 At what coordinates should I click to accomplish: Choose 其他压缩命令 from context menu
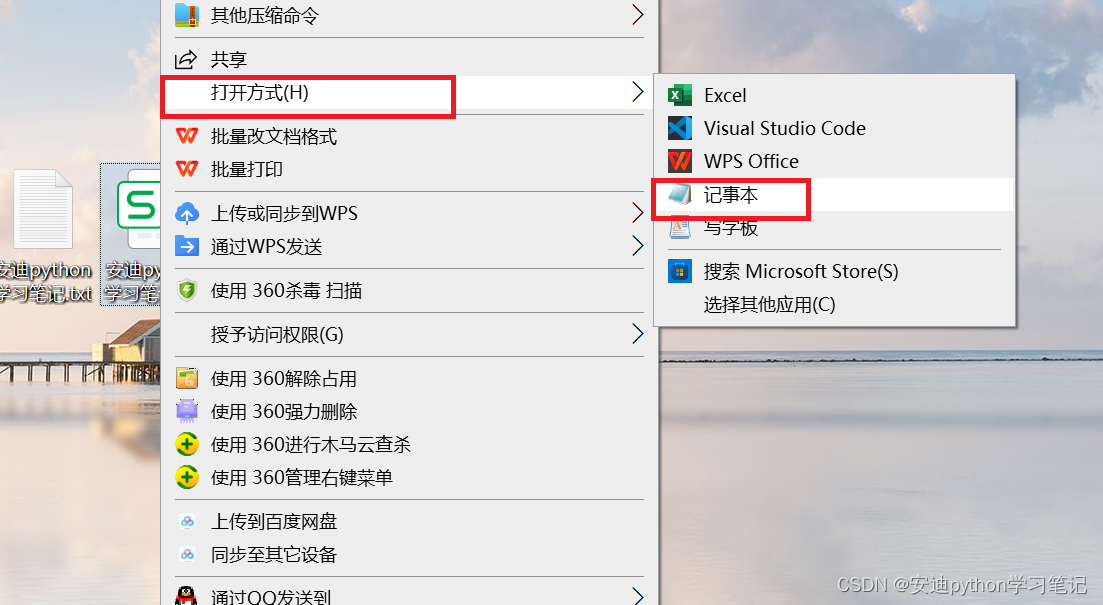(409, 15)
